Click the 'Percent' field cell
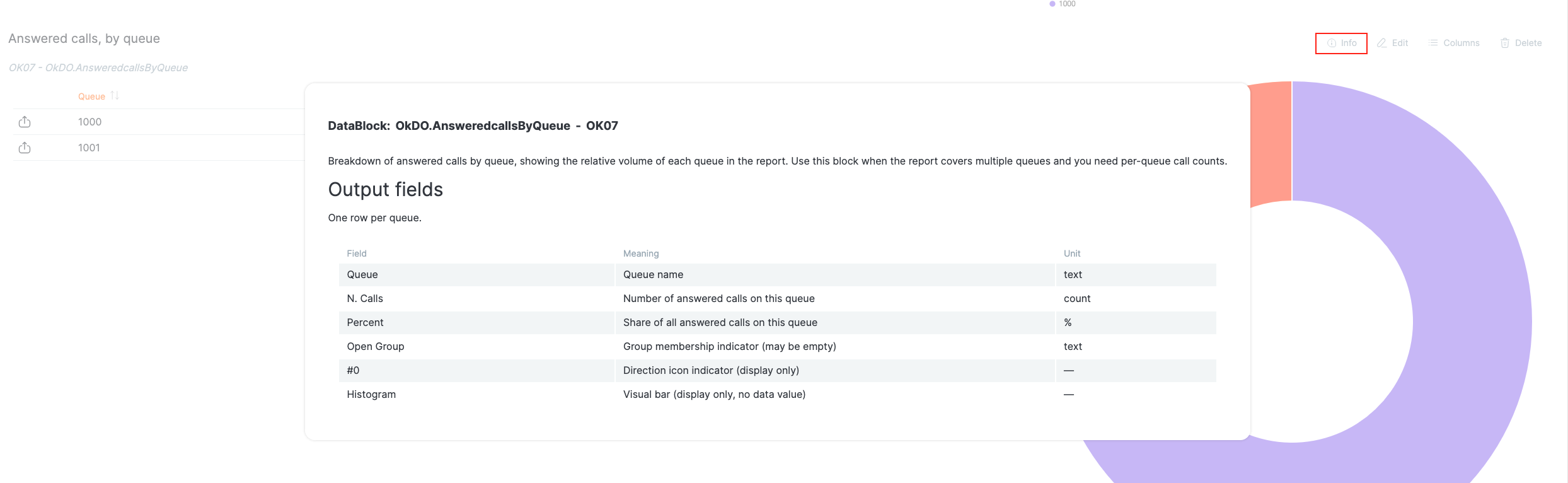This screenshot has height=483, width=1568. coord(476,322)
